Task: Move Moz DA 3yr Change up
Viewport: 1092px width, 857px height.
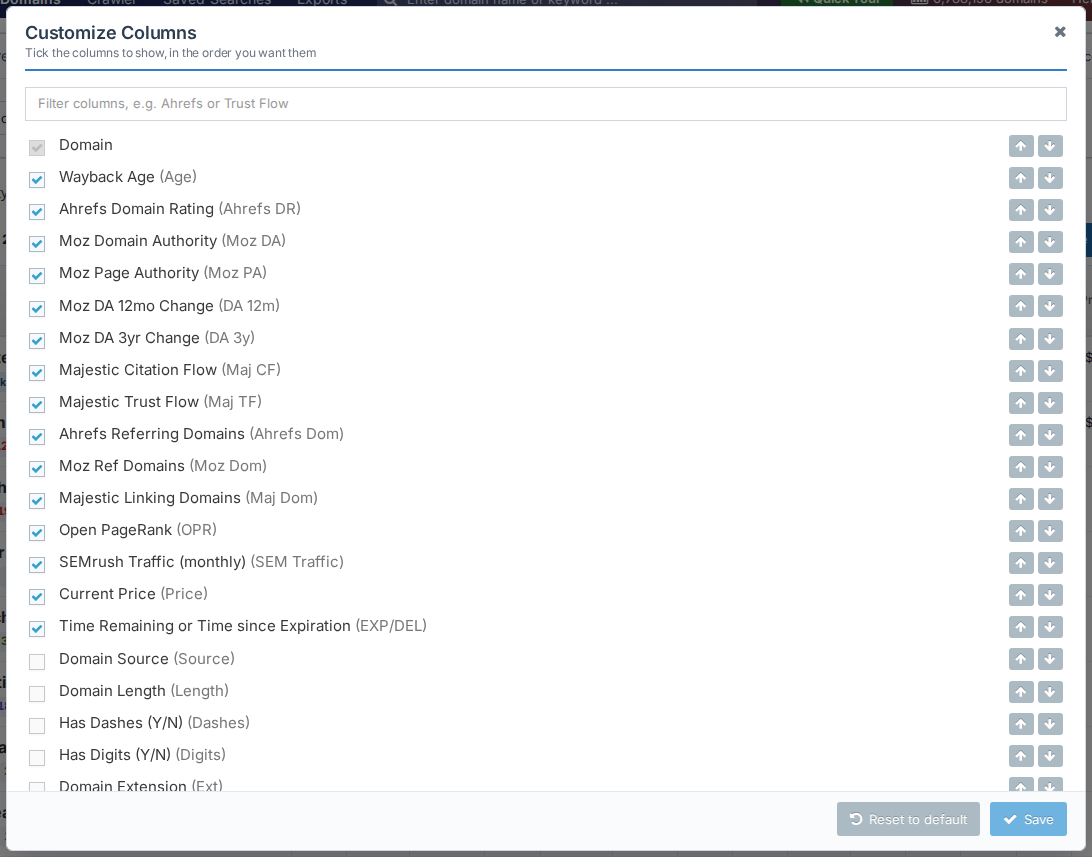Action: click(x=1021, y=339)
